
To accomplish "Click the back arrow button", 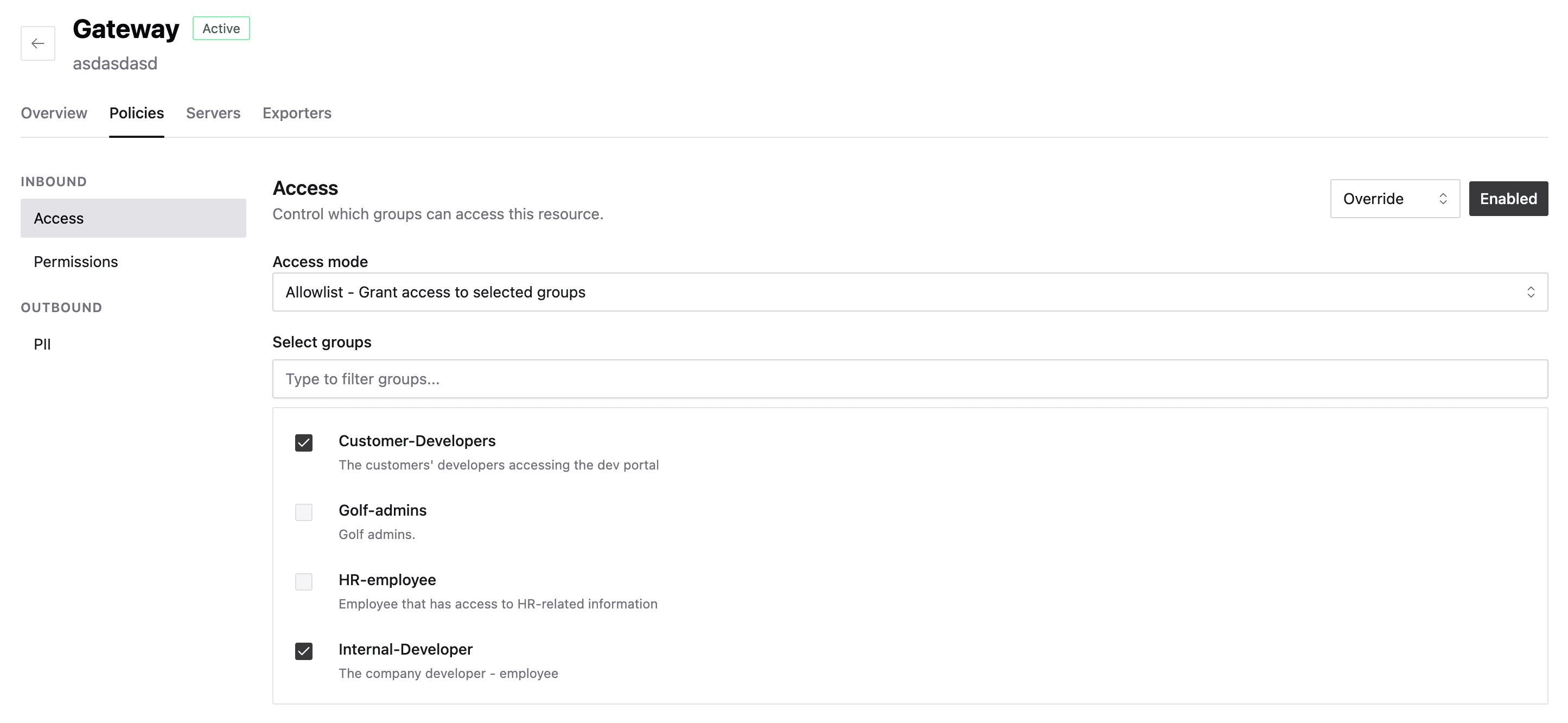I will click(38, 43).
